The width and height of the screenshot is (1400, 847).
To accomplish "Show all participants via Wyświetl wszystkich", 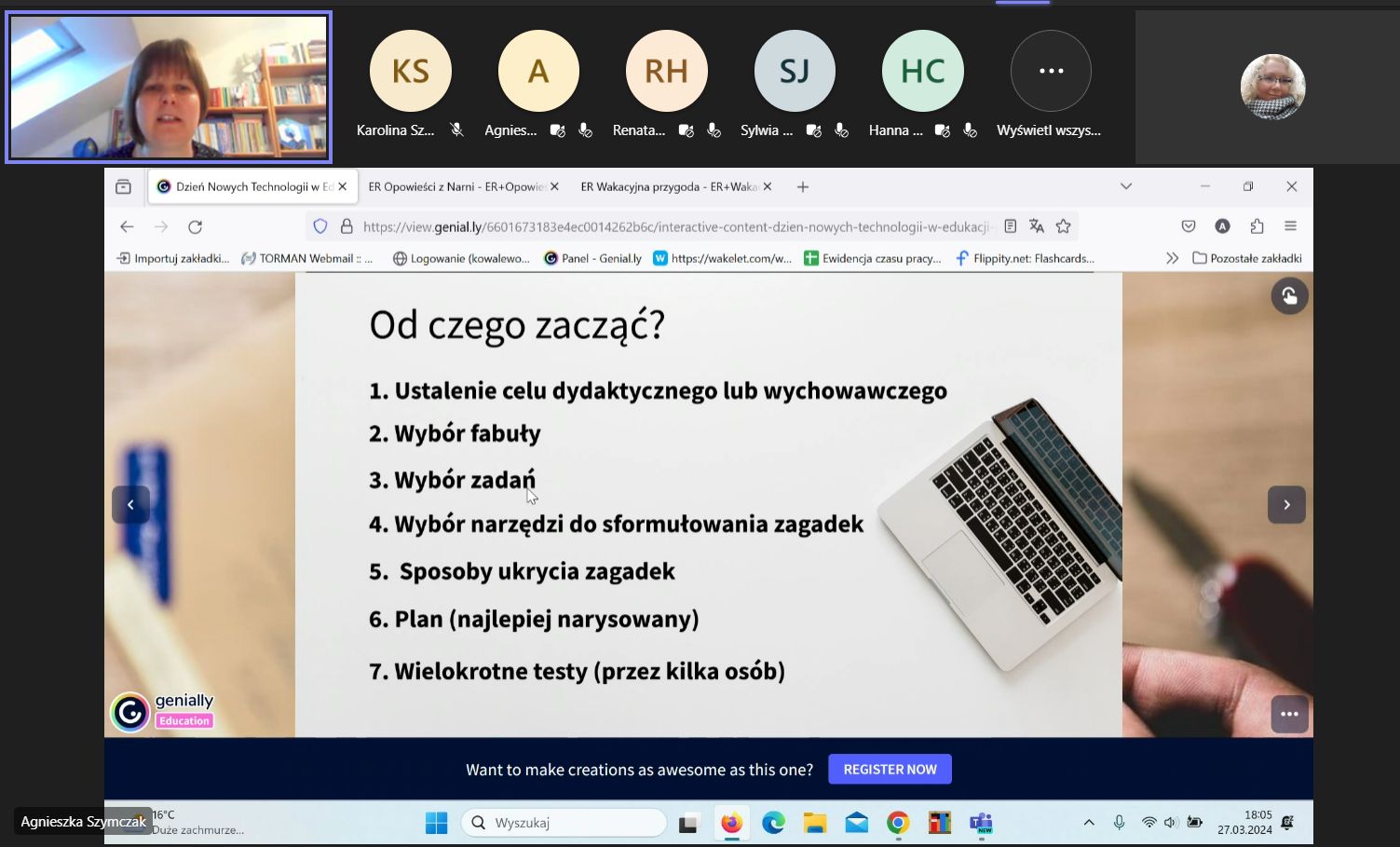I will (x=1050, y=84).
